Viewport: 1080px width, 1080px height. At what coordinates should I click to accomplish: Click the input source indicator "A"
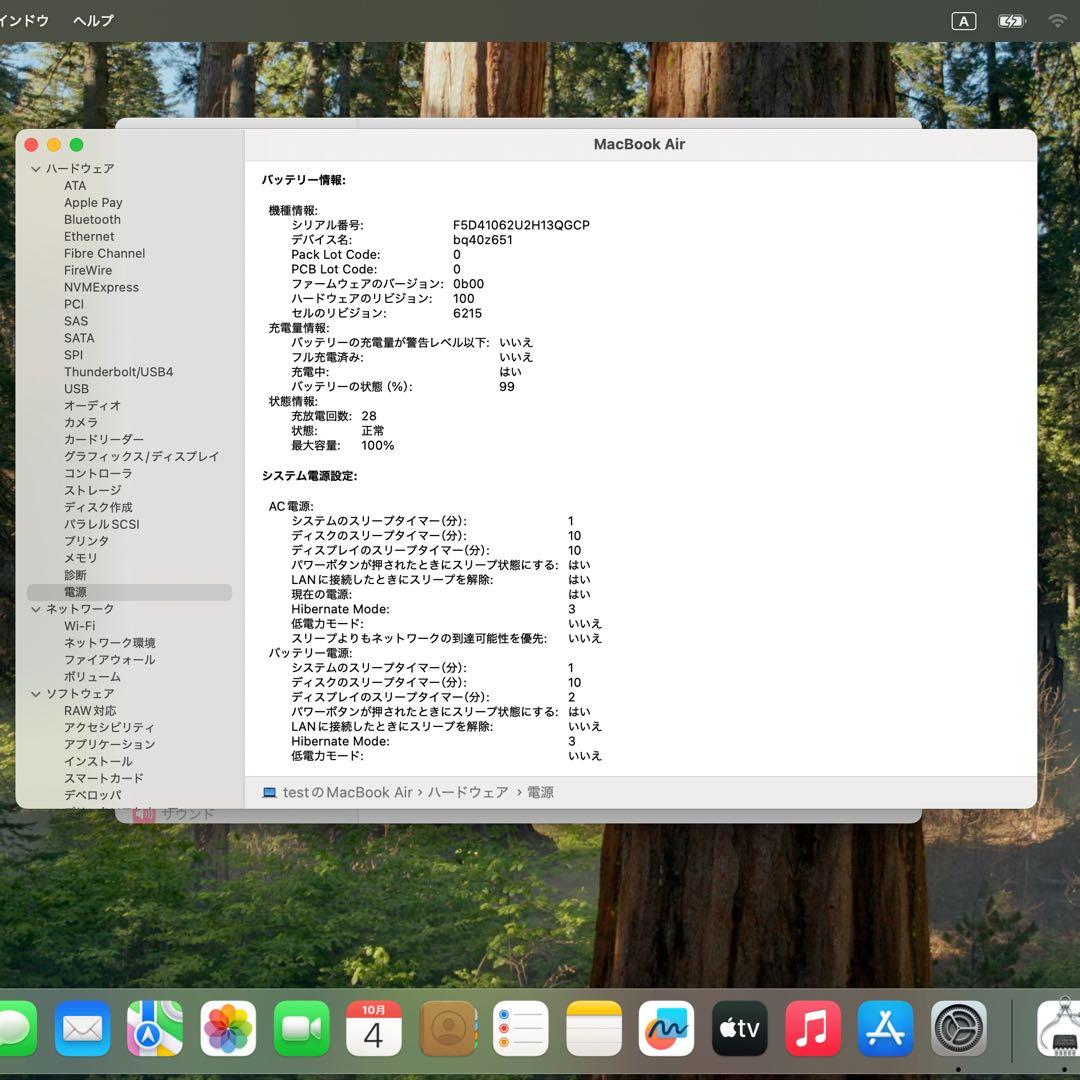point(963,20)
